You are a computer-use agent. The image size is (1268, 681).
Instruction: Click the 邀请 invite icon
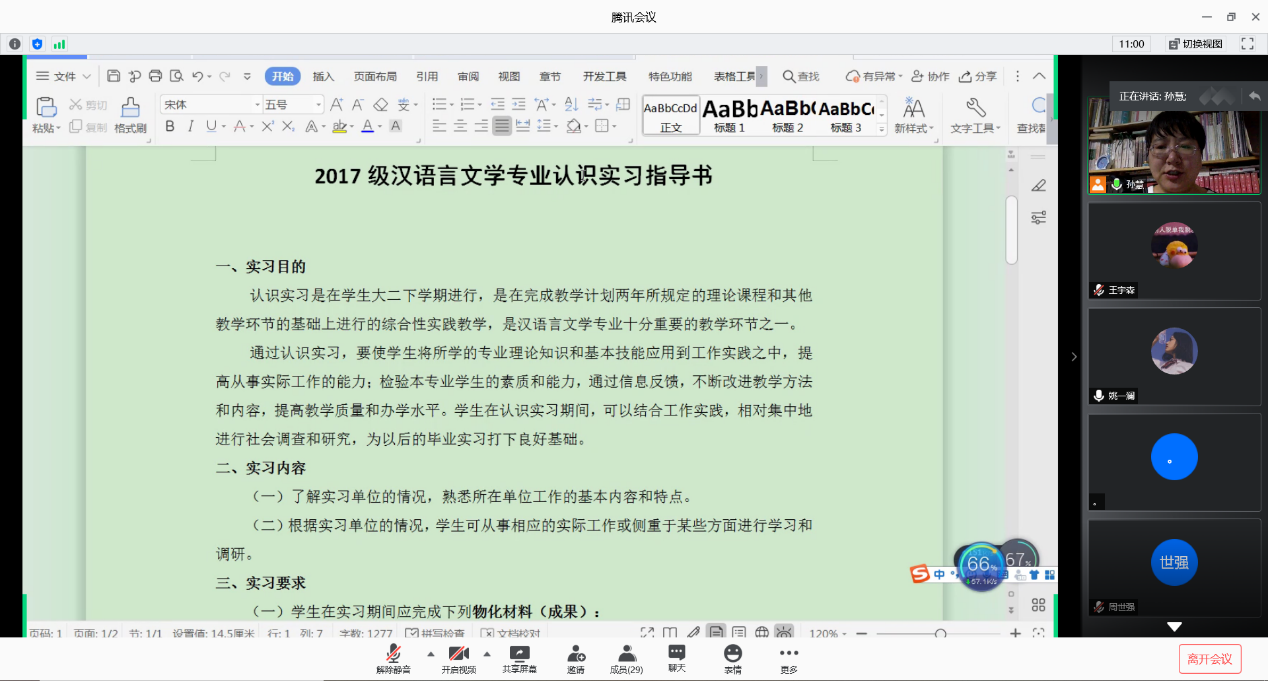pos(576,654)
